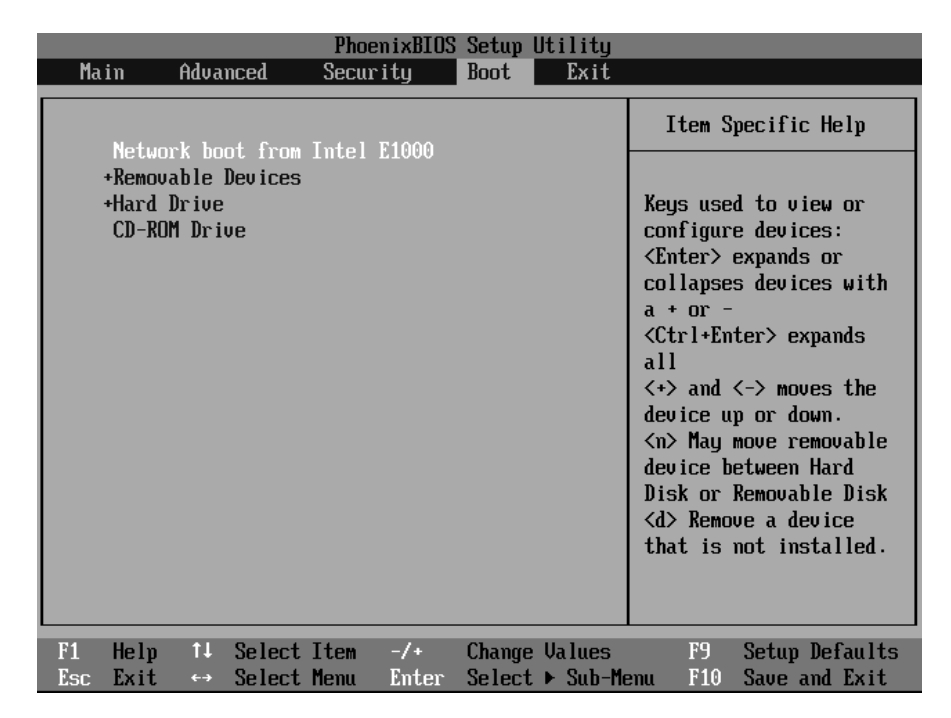Click the Item Specific Help heading
The width and height of the screenshot is (951, 718).
771,126
